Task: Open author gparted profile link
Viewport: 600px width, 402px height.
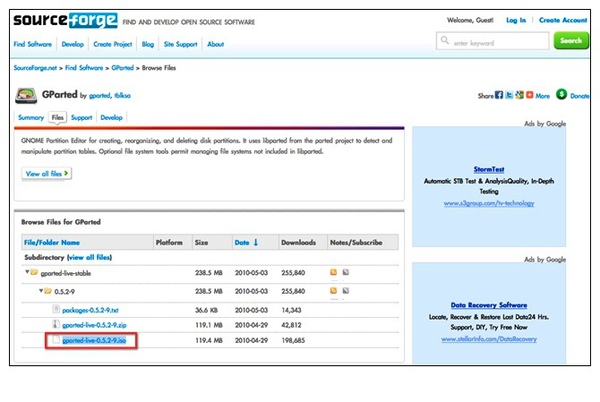Action: click(99, 96)
